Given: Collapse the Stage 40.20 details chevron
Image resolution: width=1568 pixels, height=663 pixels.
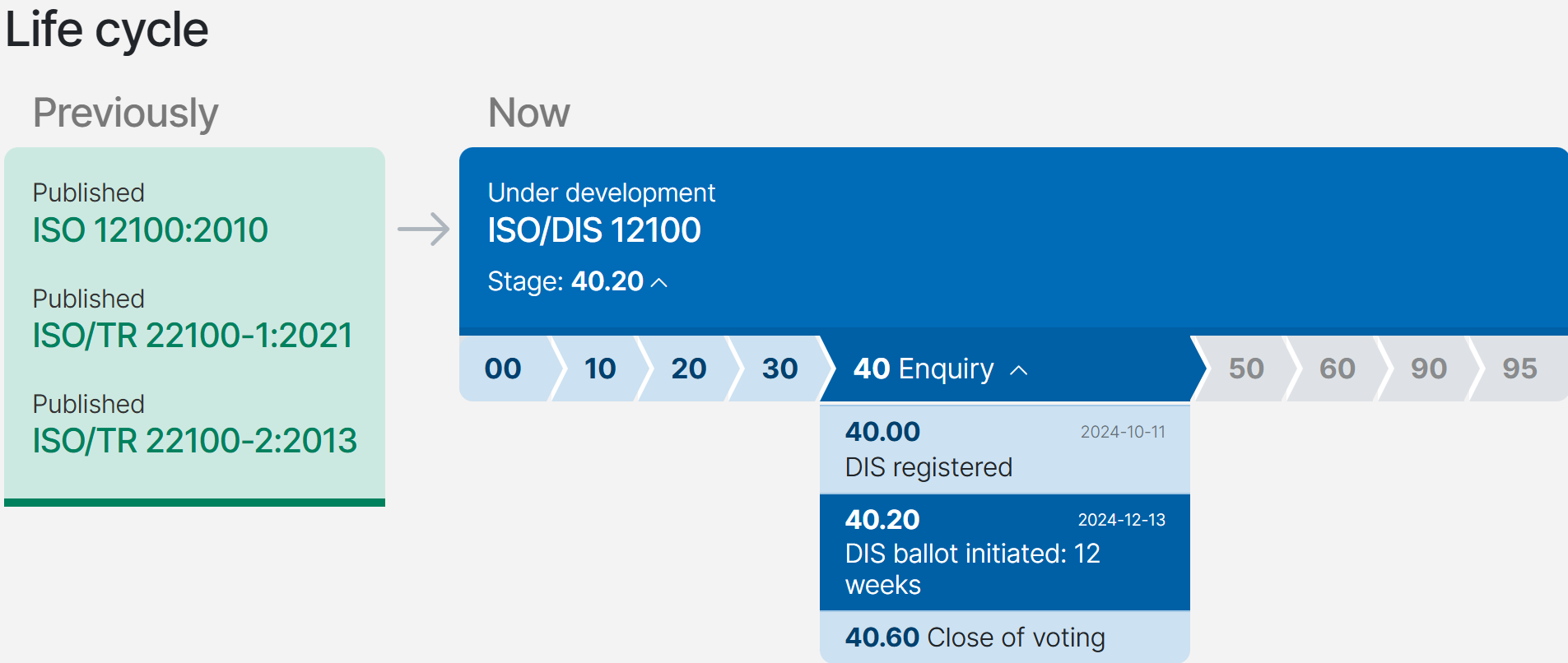Looking at the screenshot, I should (660, 281).
